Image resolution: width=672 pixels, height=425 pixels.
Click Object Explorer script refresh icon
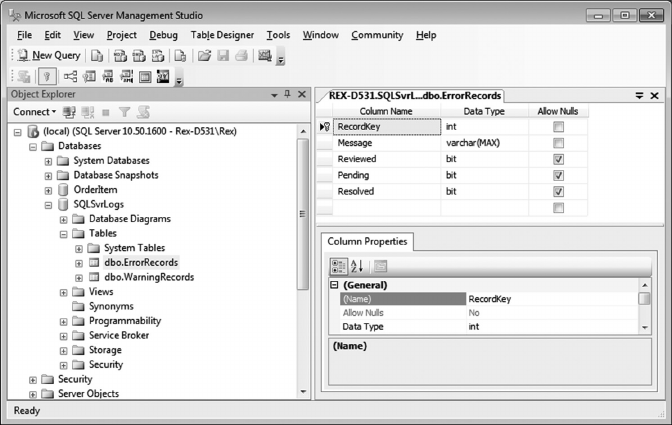[x=144, y=112]
